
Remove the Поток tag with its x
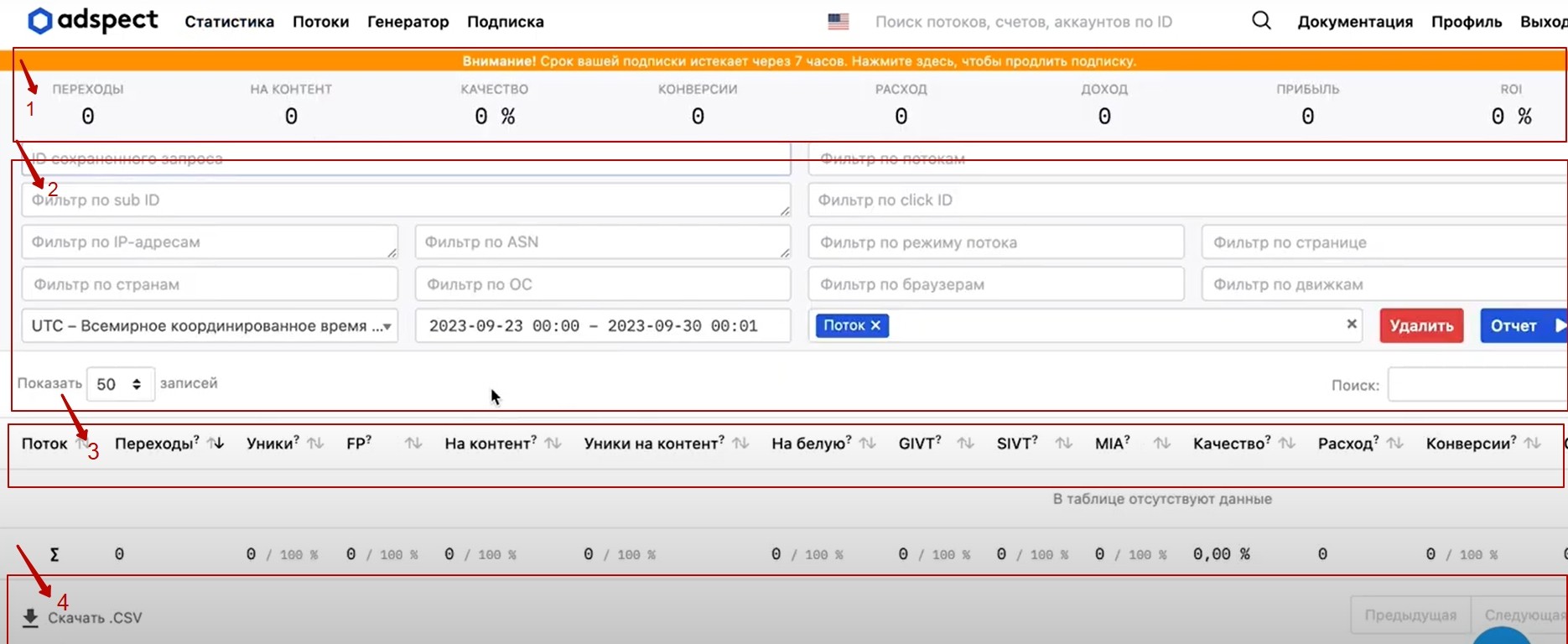coord(875,325)
